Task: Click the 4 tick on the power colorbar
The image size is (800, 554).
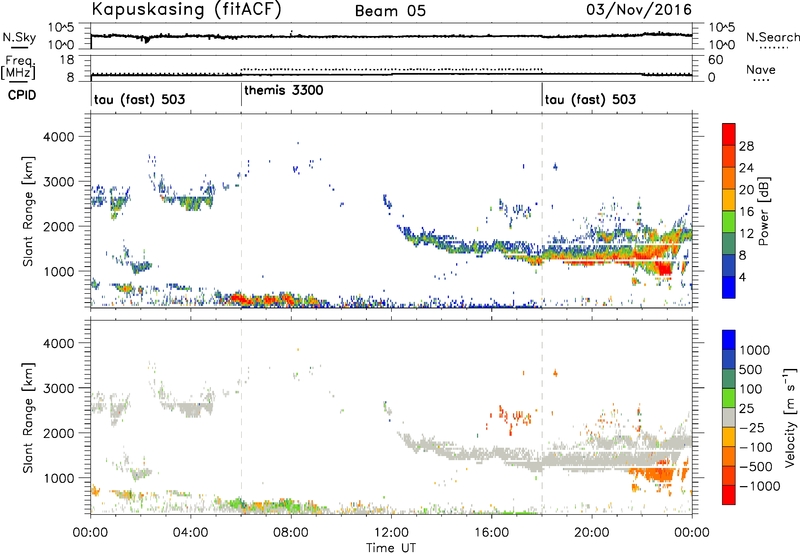Action: tap(742, 277)
